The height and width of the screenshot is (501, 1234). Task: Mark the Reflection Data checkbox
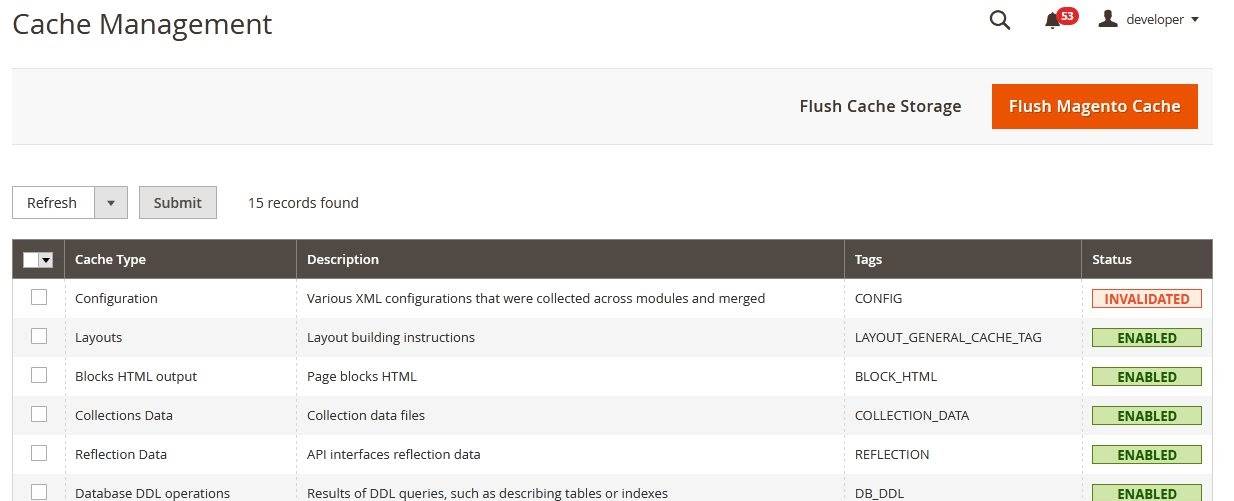(x=39, y=453)
